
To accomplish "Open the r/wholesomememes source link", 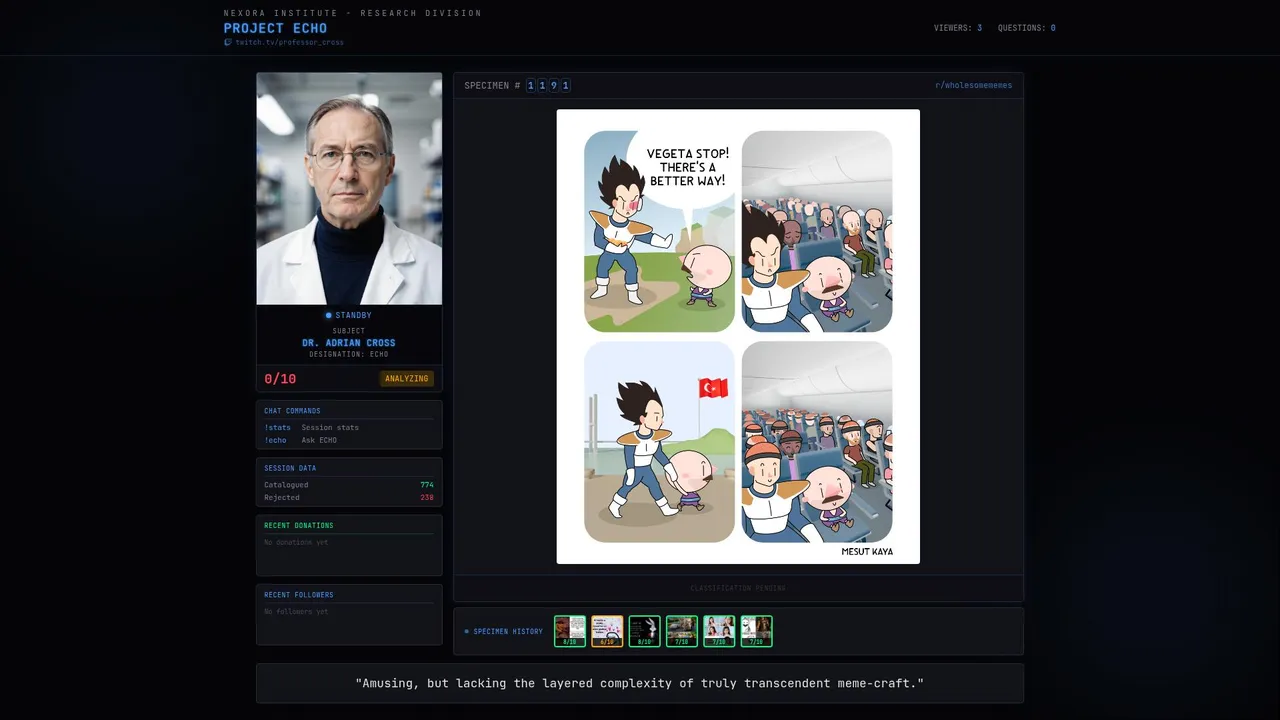I will 973,85.
